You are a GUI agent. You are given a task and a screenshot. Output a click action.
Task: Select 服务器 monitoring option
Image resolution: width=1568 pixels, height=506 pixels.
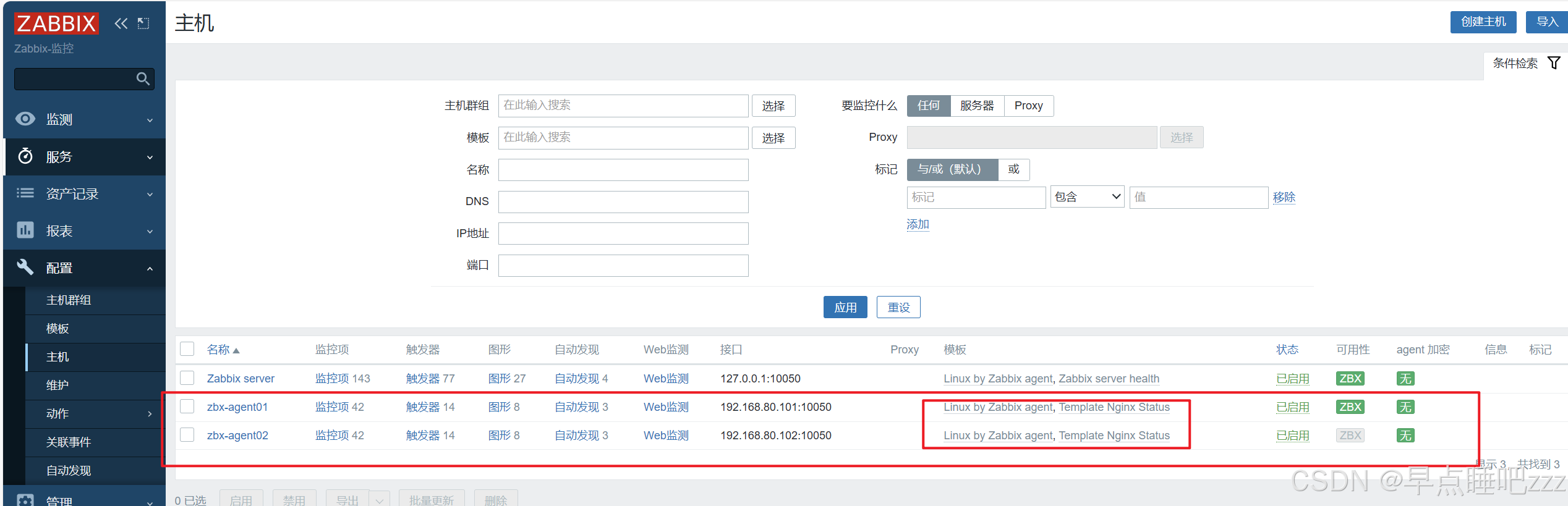(x=977, y=106)
